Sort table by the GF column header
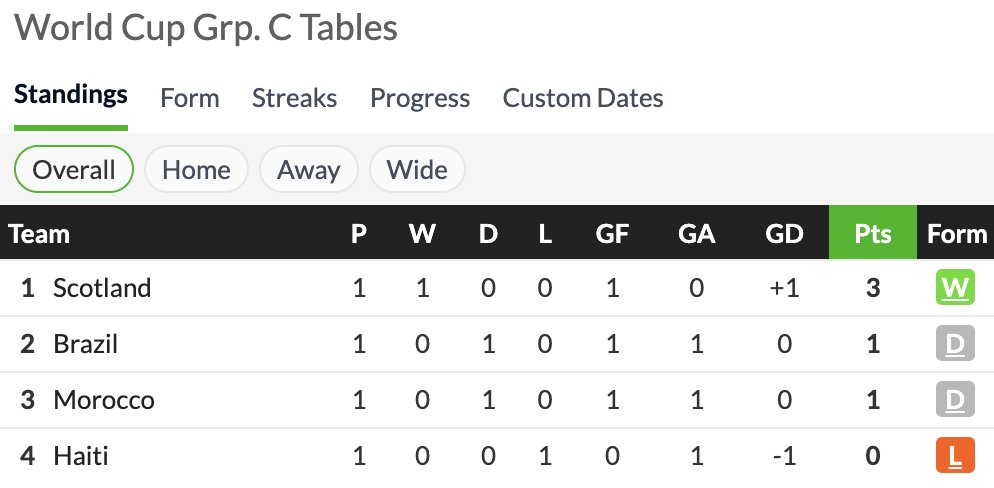This screenshot has width=994, height=488. pyautogui.click(x=612, y=233)
